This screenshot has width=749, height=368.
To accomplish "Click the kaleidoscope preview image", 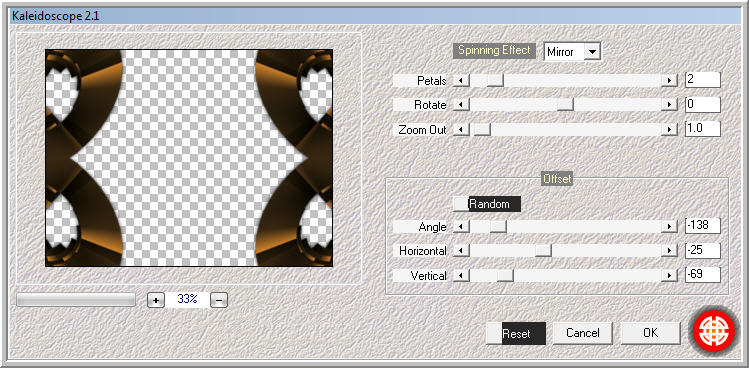I will (189, 158).
